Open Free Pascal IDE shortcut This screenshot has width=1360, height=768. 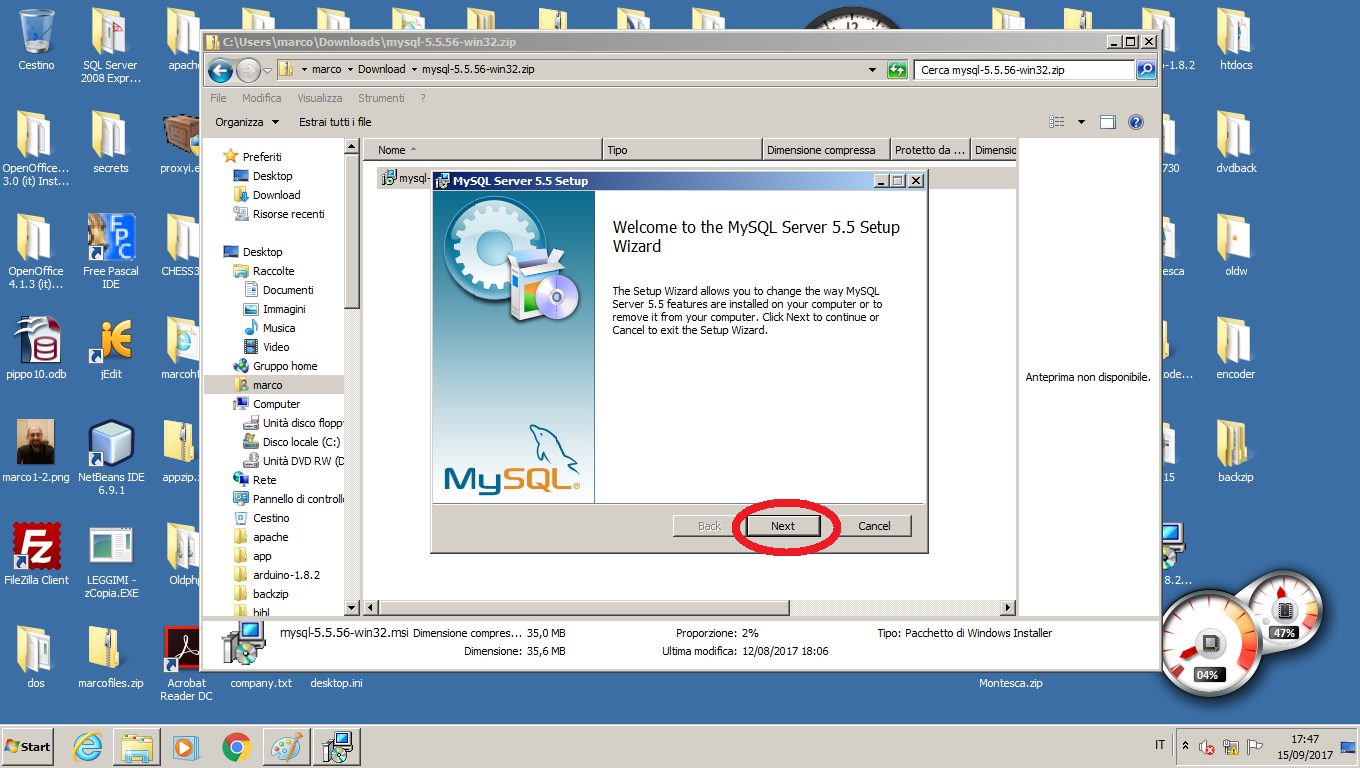(x=110, y=238)
